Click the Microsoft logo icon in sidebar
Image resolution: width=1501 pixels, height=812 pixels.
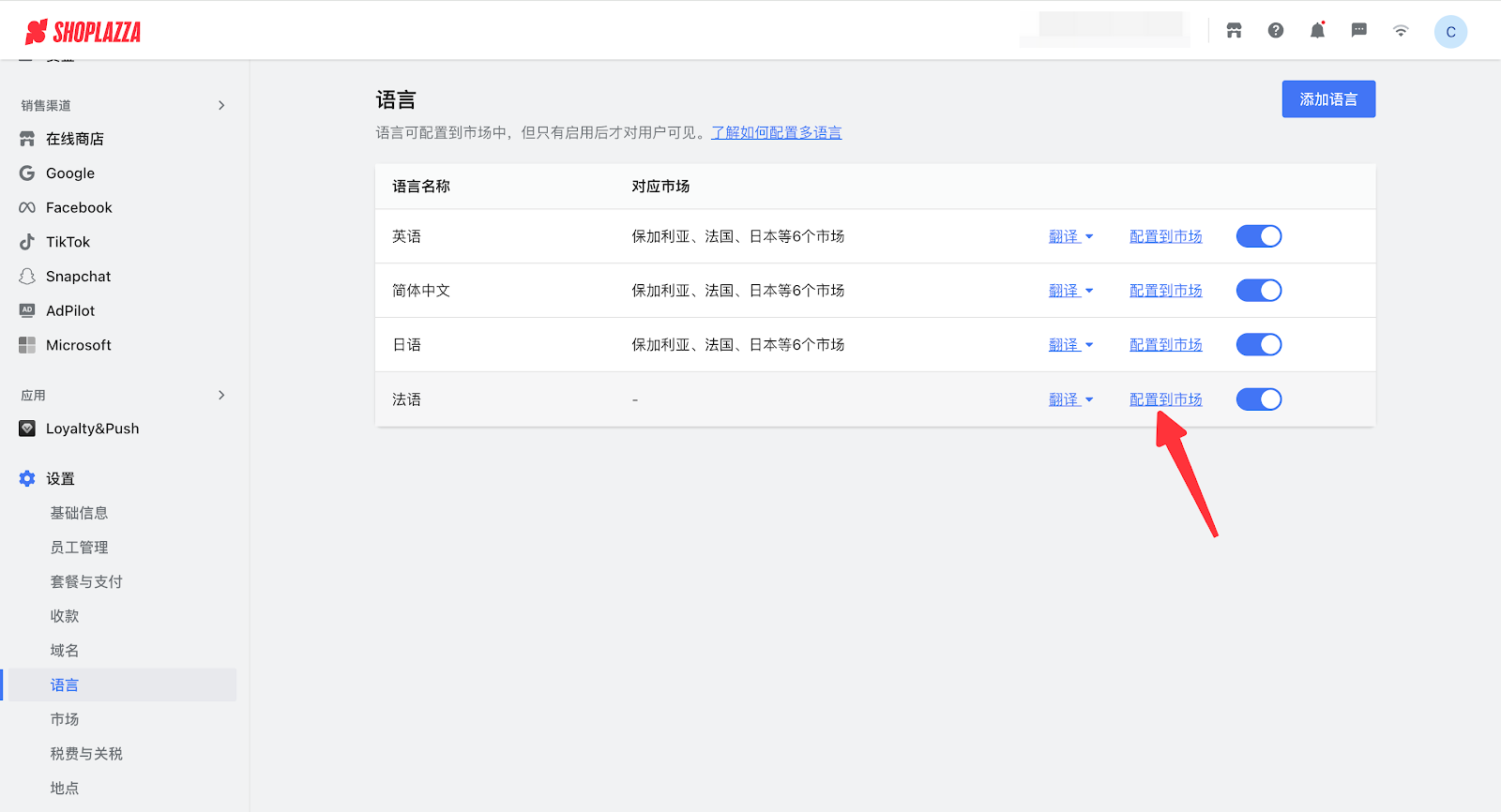[x=27, y=345]
